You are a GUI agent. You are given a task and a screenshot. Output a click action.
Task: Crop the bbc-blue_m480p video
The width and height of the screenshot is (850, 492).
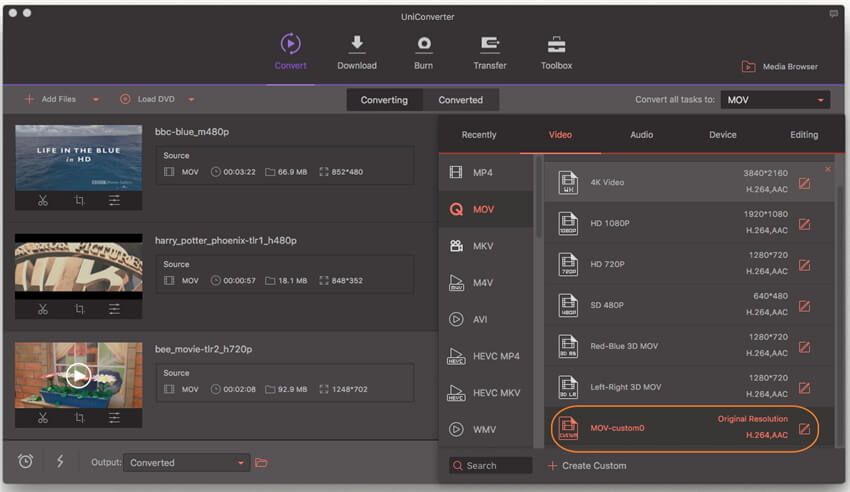(x=79, y=200)
